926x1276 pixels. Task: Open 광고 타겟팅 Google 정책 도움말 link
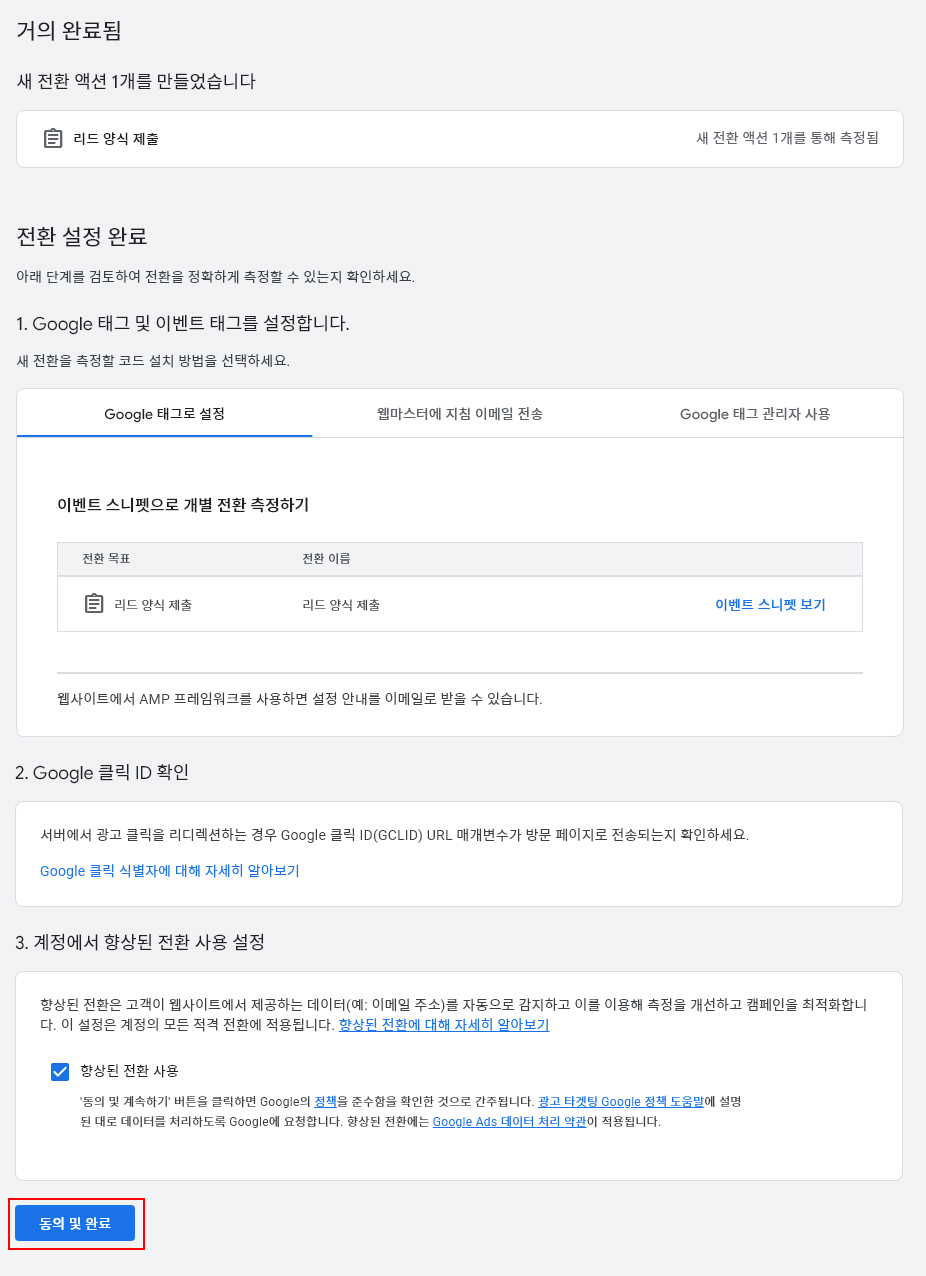pyautogui.click(x=621, y=1101)
